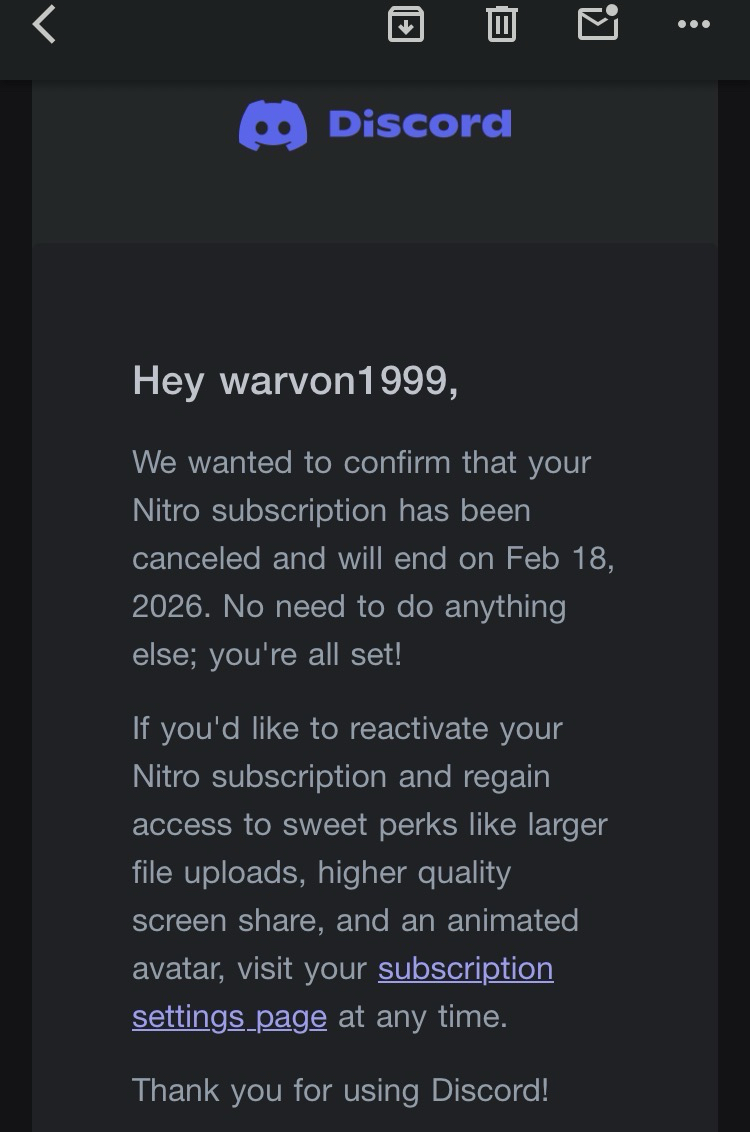The image size is (750, 1132).
Task: Delete email with the trash icon
Action: (x=501, y=24)
